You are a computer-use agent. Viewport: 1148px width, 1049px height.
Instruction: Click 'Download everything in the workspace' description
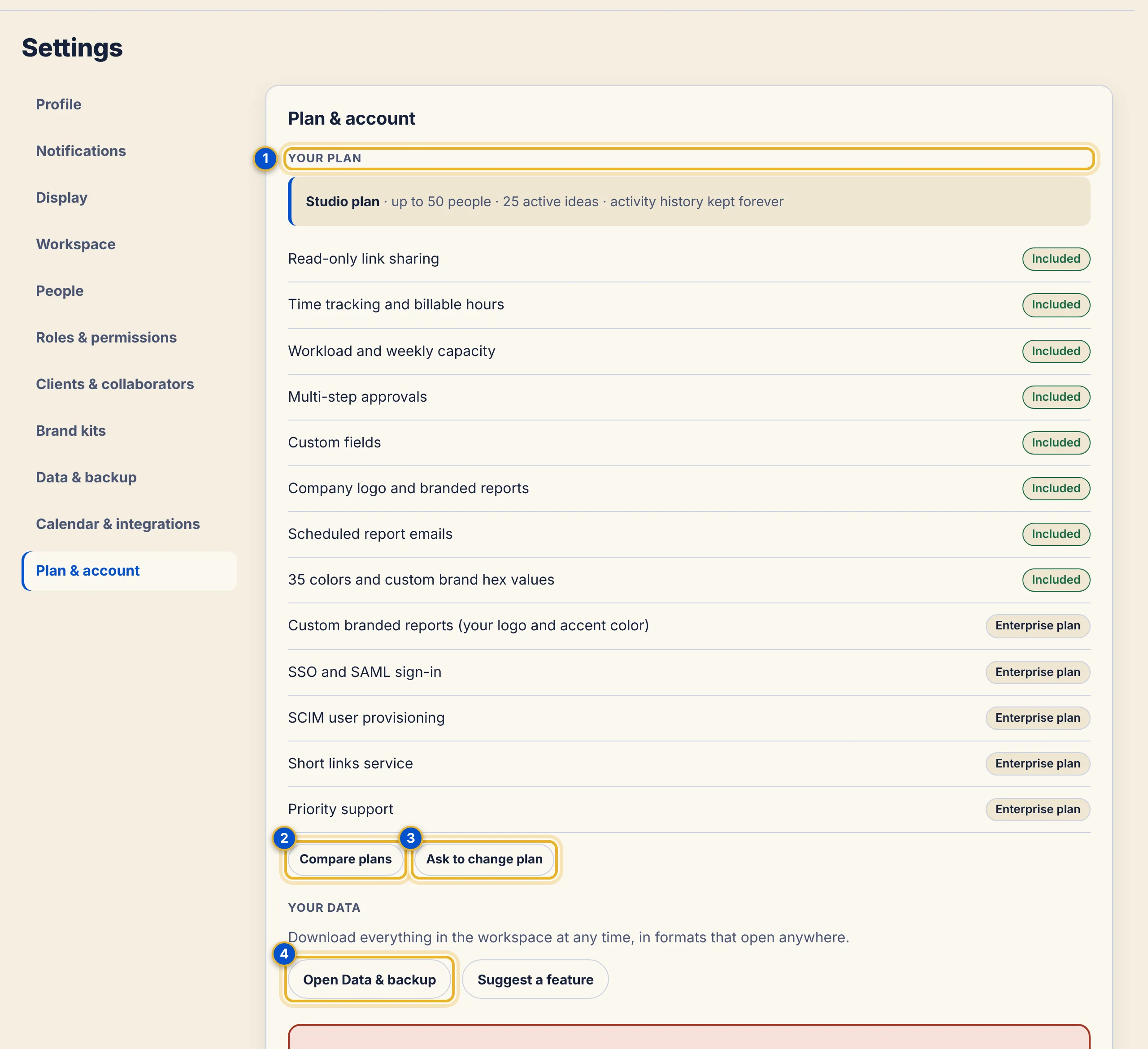568,937
